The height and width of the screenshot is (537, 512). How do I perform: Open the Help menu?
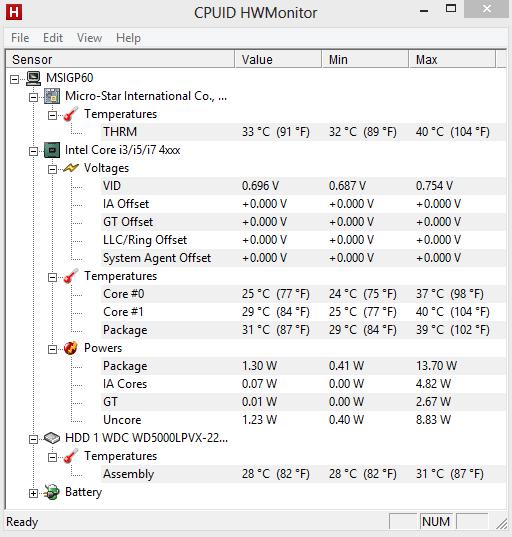coord(128,38)
